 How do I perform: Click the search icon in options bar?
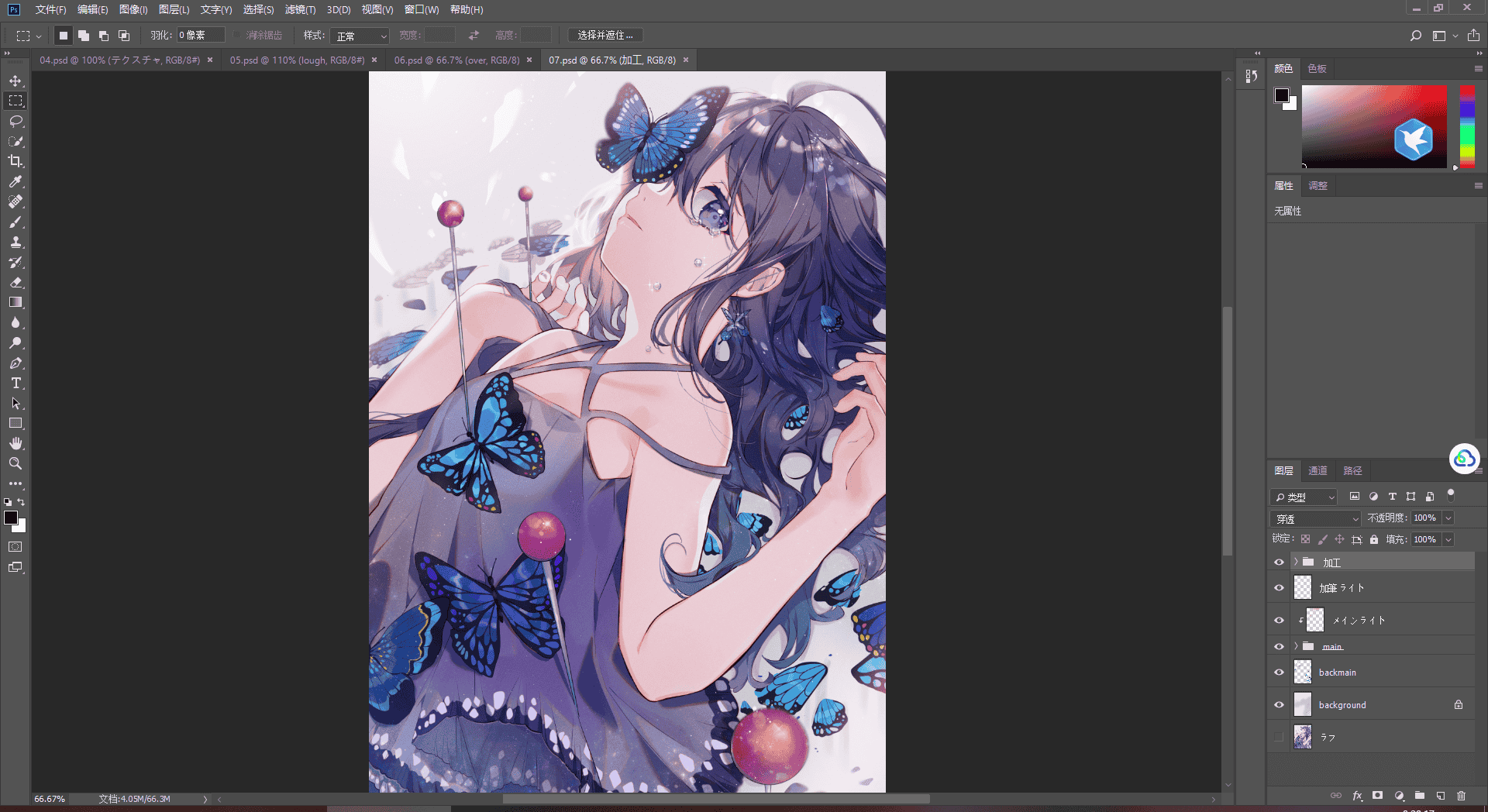[x=1415, y=36]
